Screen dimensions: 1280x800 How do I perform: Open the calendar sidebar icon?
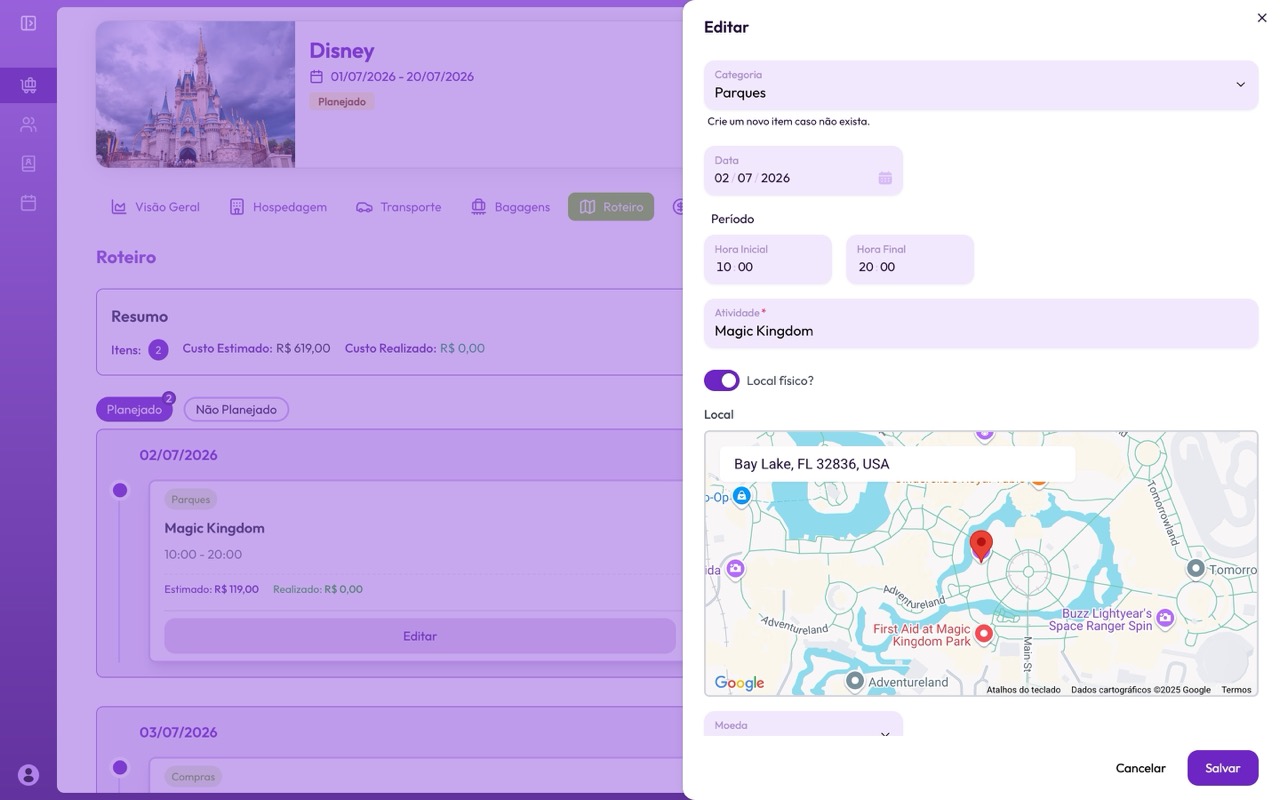point(28,203)
